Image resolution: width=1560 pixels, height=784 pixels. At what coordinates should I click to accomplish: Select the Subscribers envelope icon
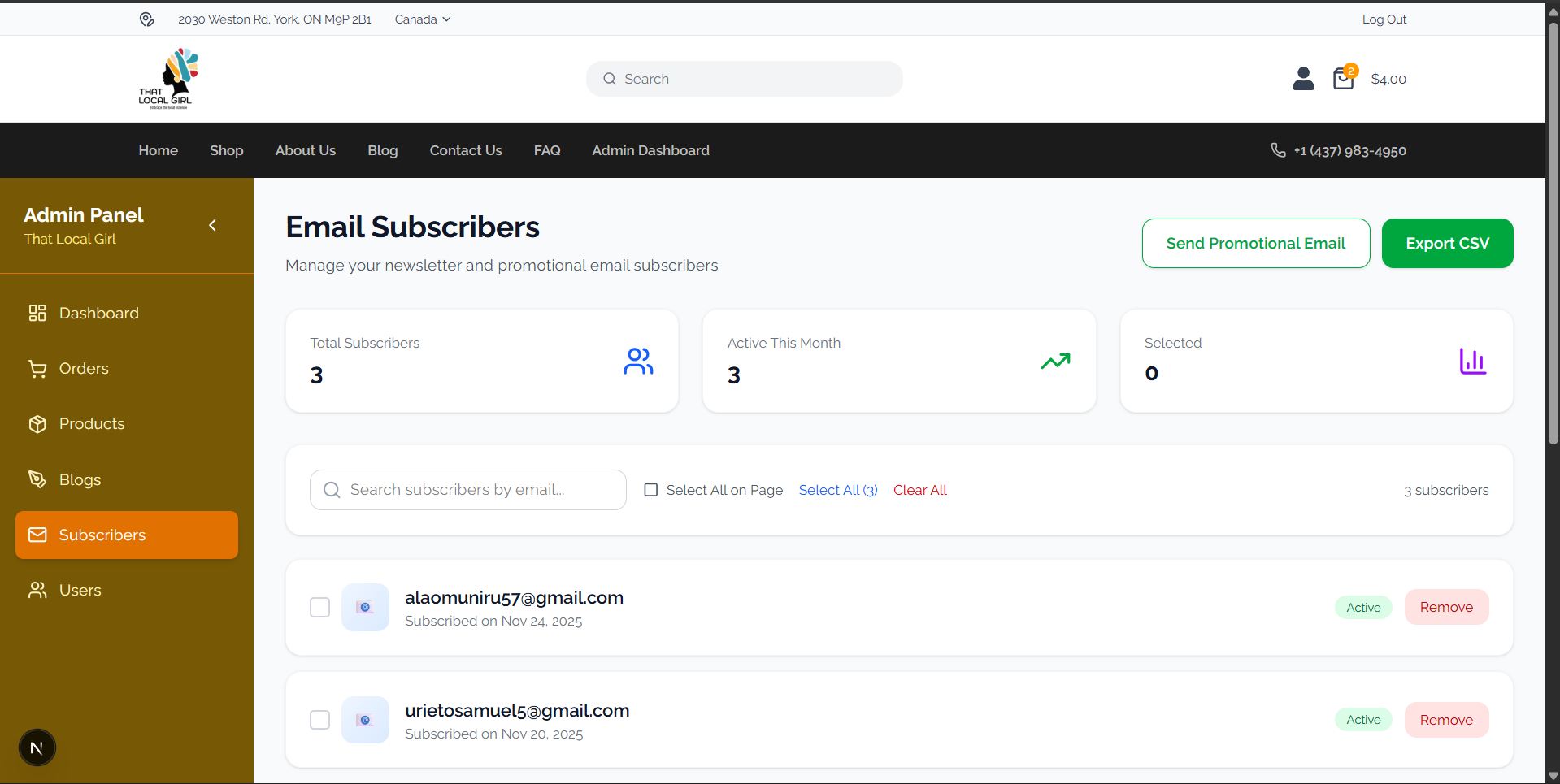point(37,534)
